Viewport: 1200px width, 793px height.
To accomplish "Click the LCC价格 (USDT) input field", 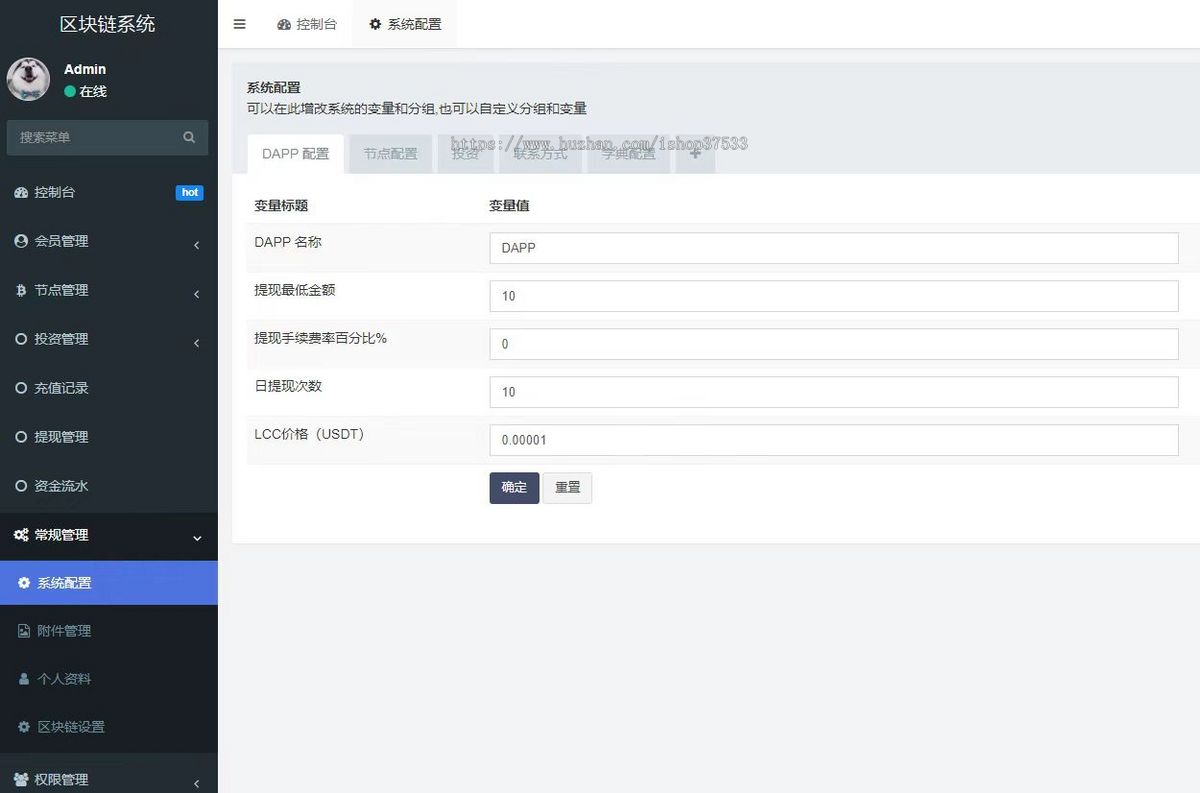I will [834, 440].
